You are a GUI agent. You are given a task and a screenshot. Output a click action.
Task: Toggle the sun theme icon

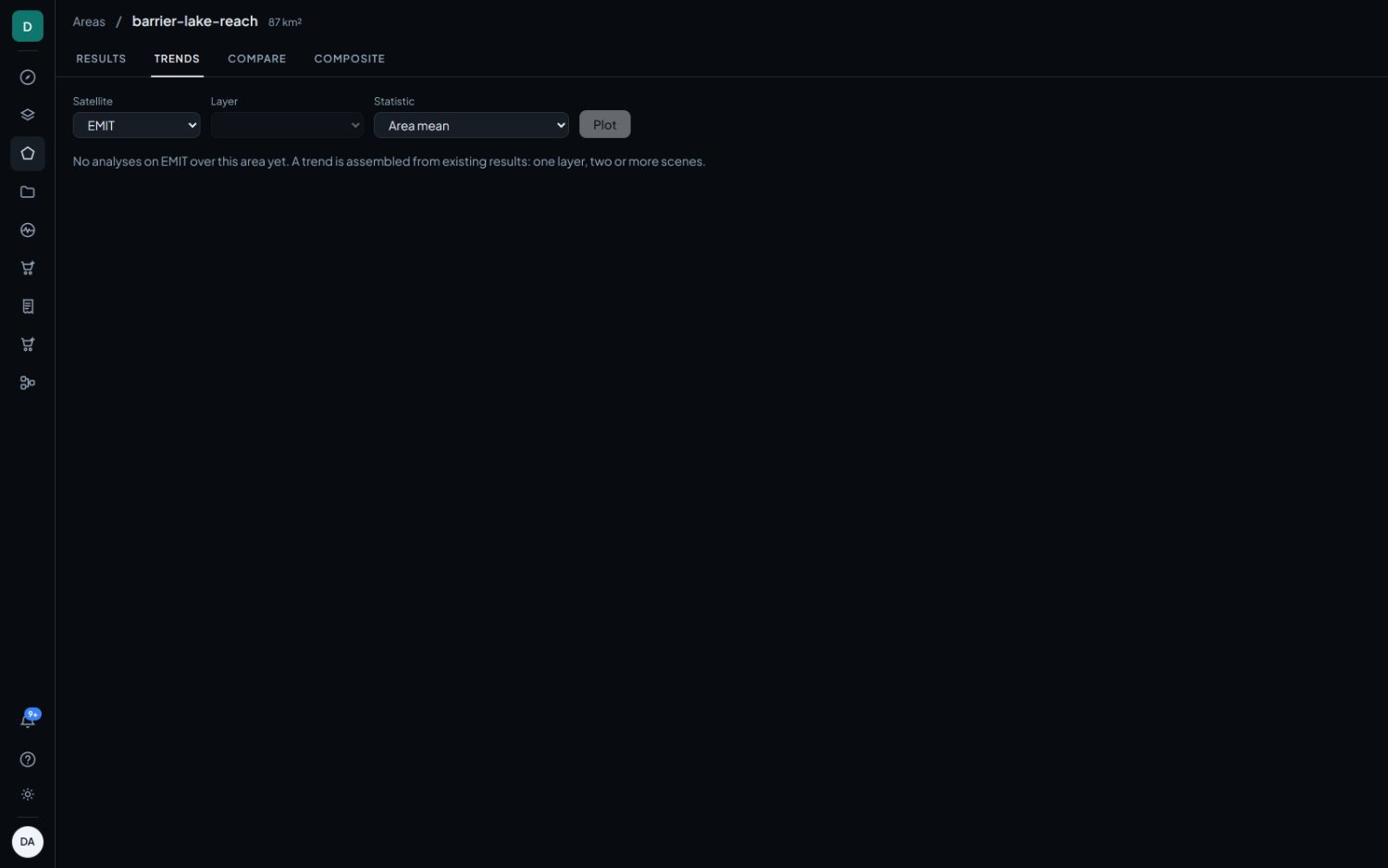coord(28,795)
